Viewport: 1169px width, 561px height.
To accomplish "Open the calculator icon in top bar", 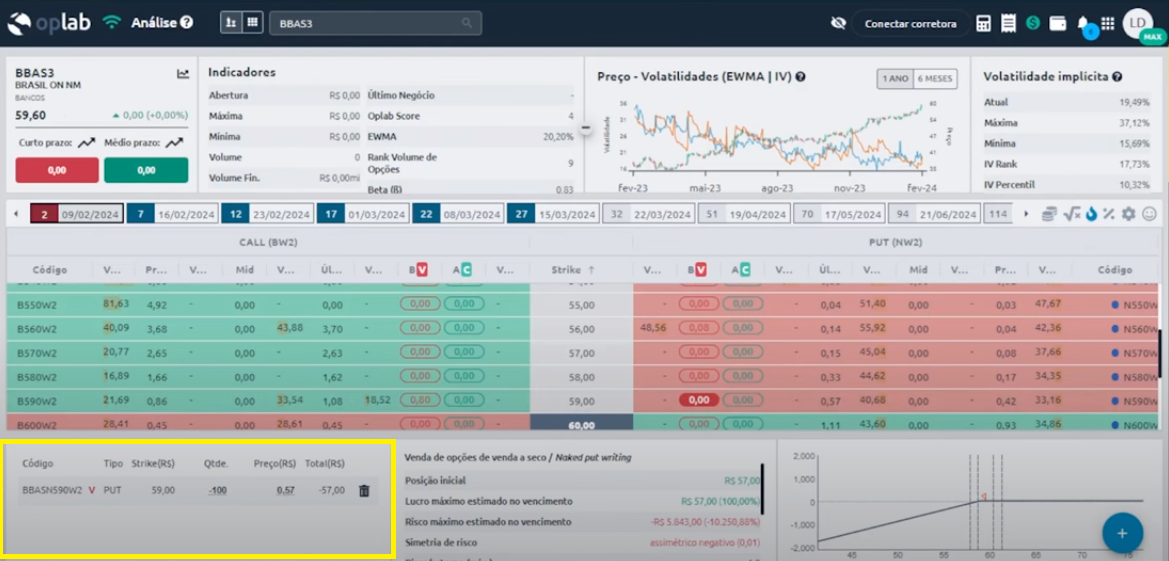I will 983,23.
